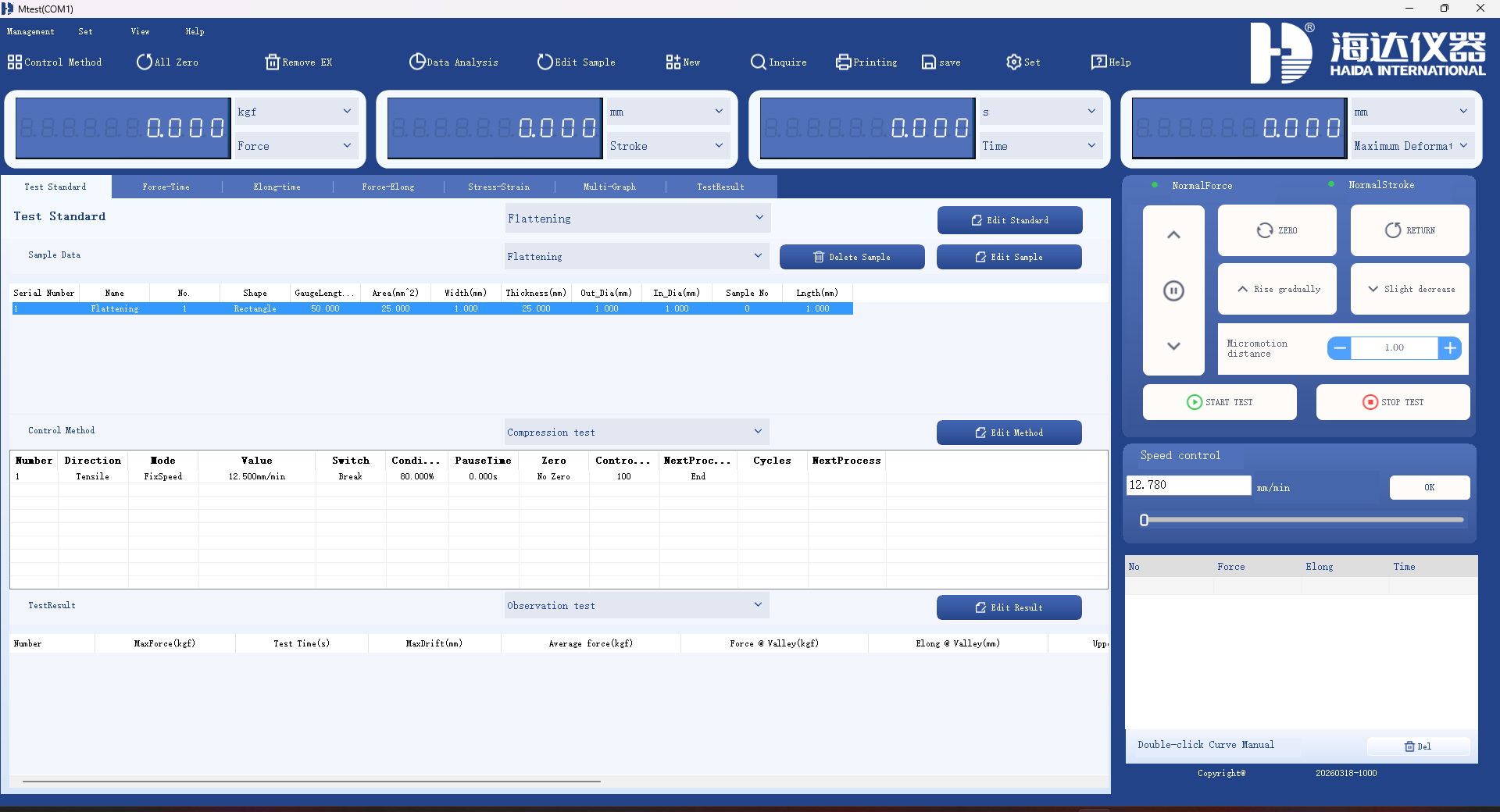Click the Del trash button
The height and width of the screenshot is (812, 1500).
[1418, 746]
